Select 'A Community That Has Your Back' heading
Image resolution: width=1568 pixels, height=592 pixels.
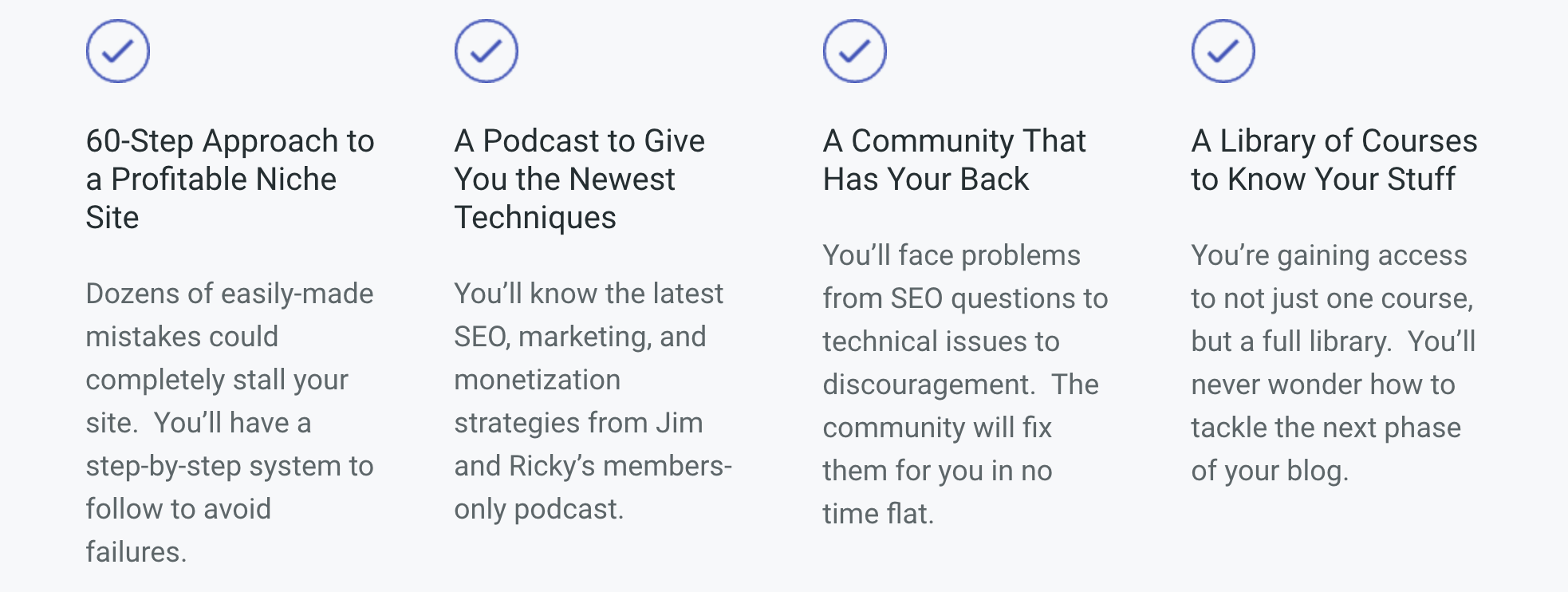955,160
